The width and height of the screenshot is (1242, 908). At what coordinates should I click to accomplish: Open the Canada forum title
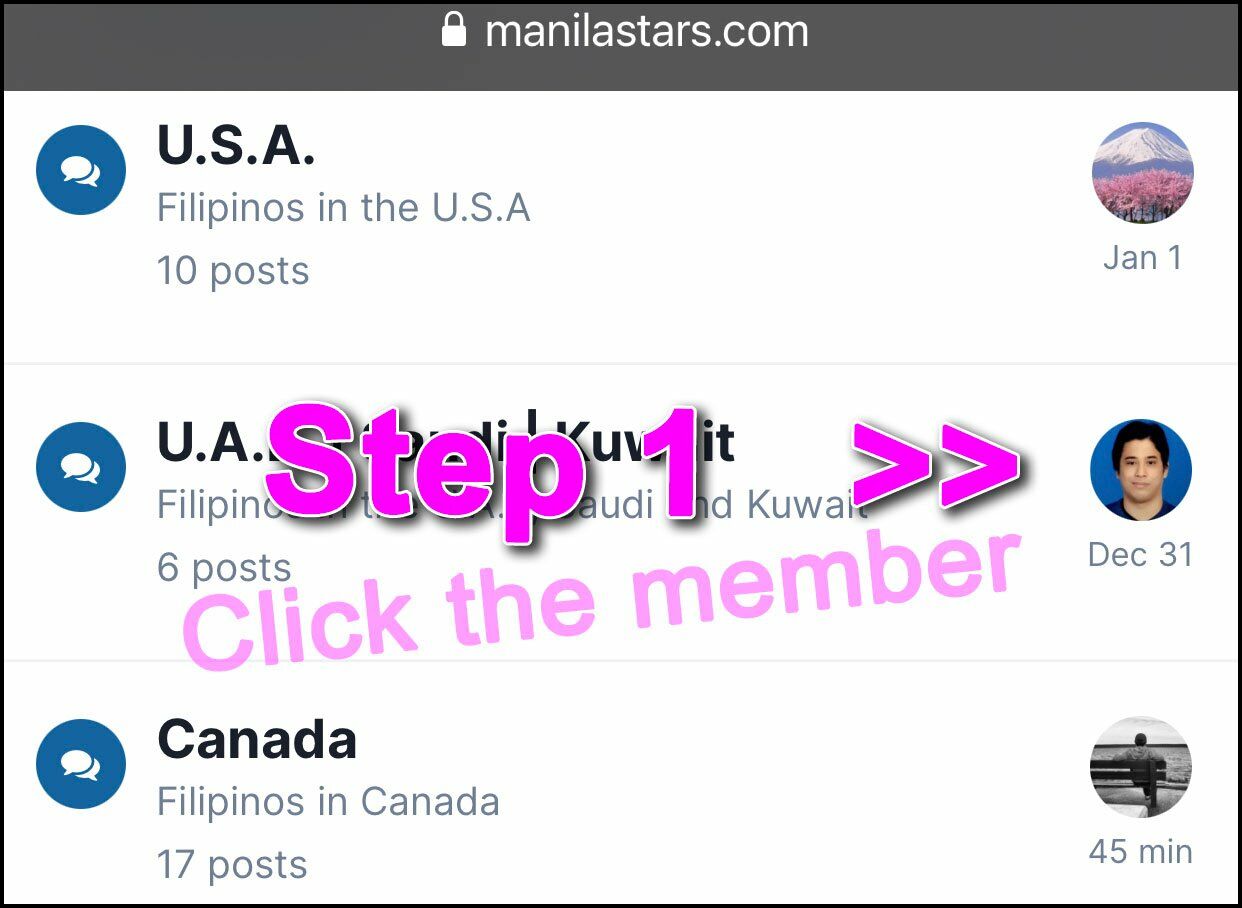click(x=257, y=740)
